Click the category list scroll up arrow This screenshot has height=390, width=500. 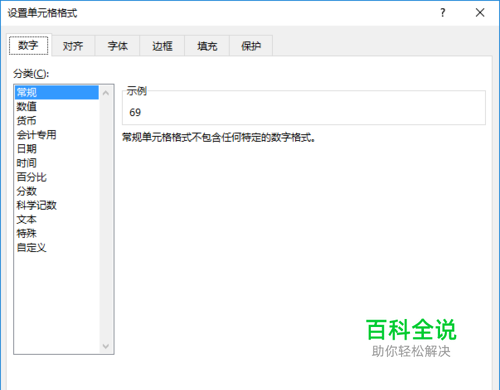pyautogui.click(x=106, y=93)
